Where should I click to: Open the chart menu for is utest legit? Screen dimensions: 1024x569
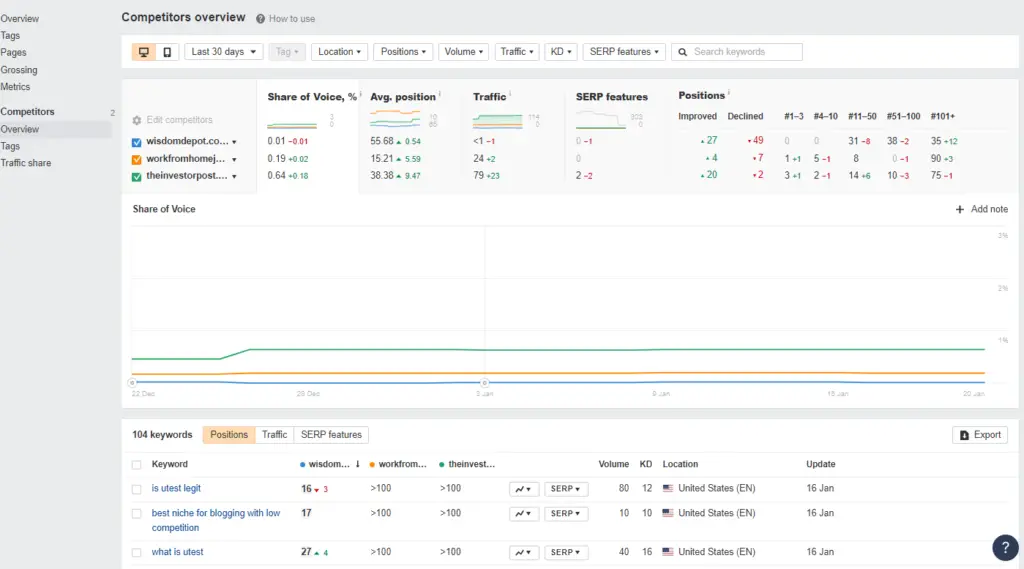coord(524,489)
